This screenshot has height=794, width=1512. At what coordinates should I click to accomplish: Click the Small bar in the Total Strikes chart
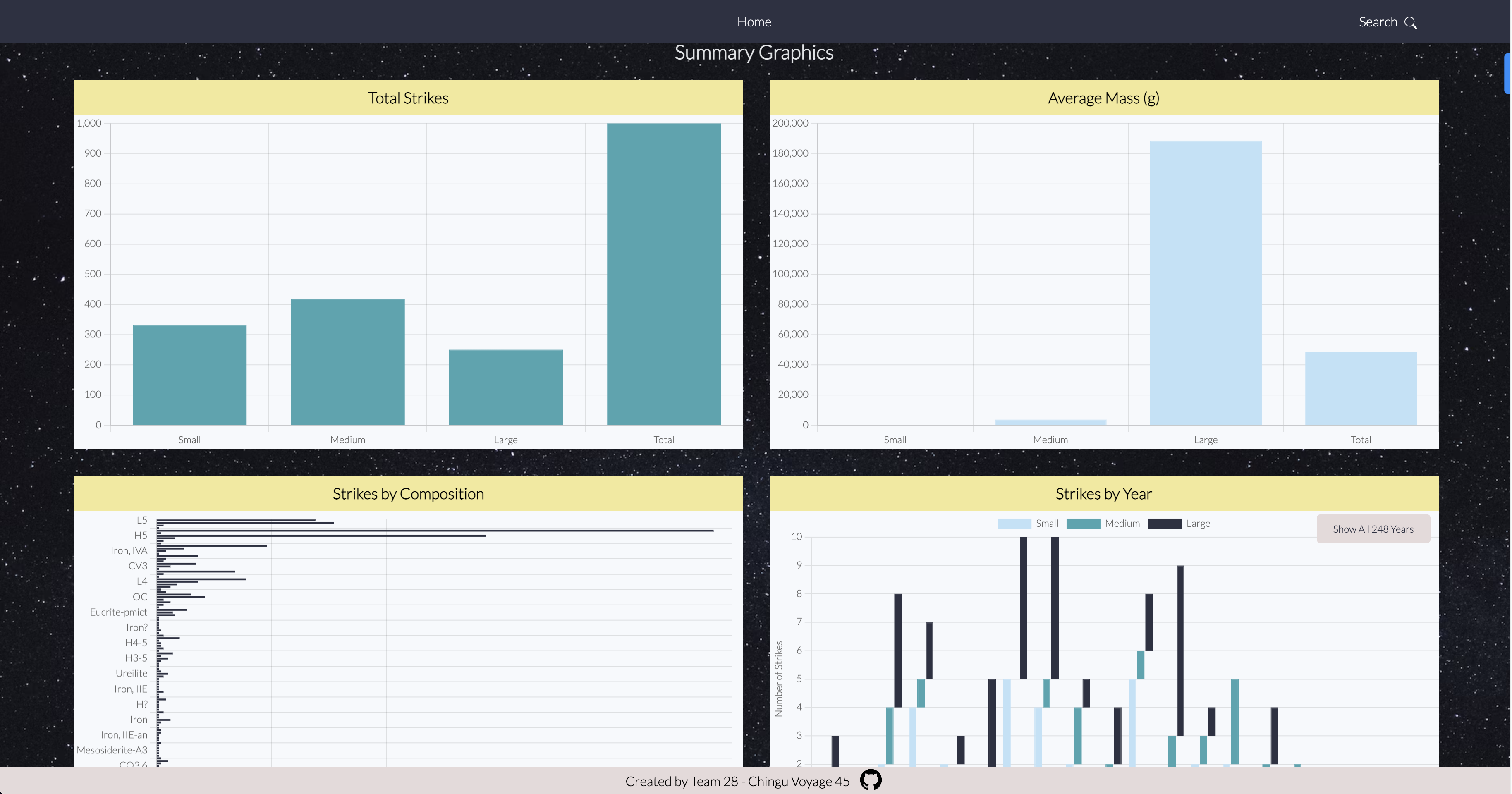[x=189, y=374]
